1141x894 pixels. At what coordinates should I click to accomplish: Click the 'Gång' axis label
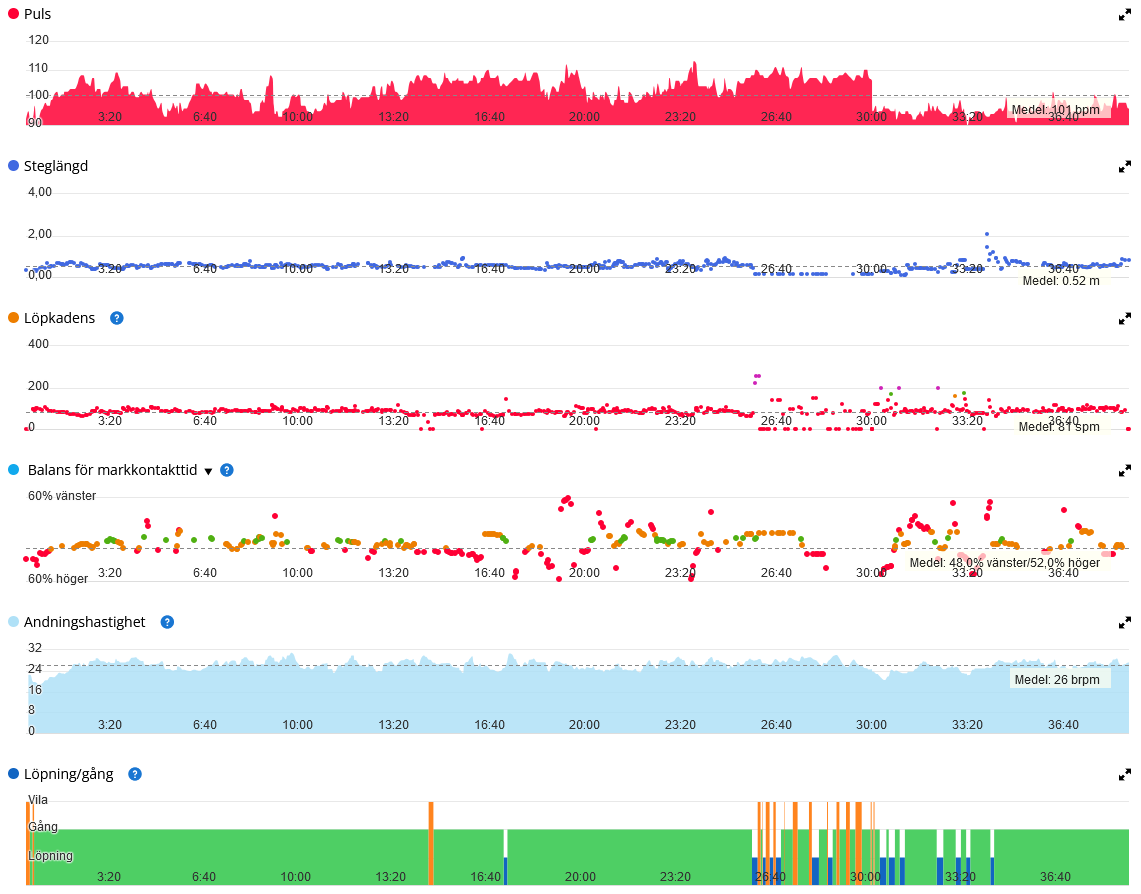coord(43,827)
